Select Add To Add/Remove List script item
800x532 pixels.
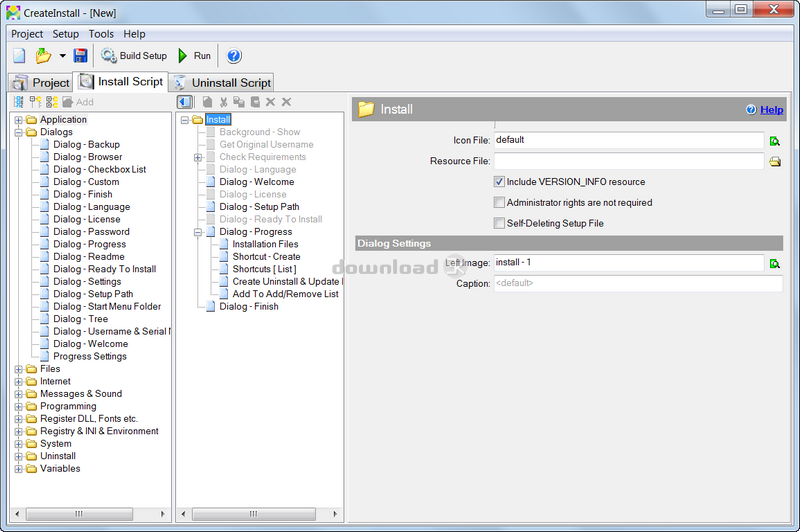(285, 294)
